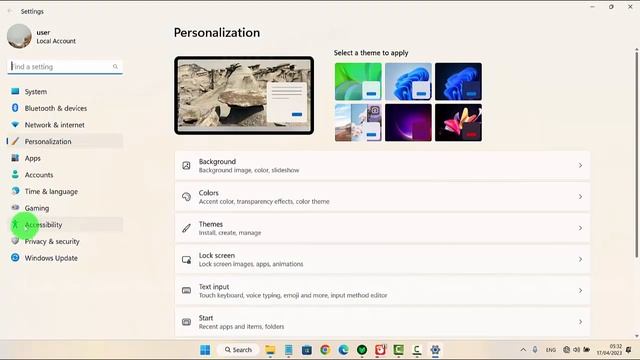Expand the Colors row chevron

pyautogui.click(x=580, y=197)
